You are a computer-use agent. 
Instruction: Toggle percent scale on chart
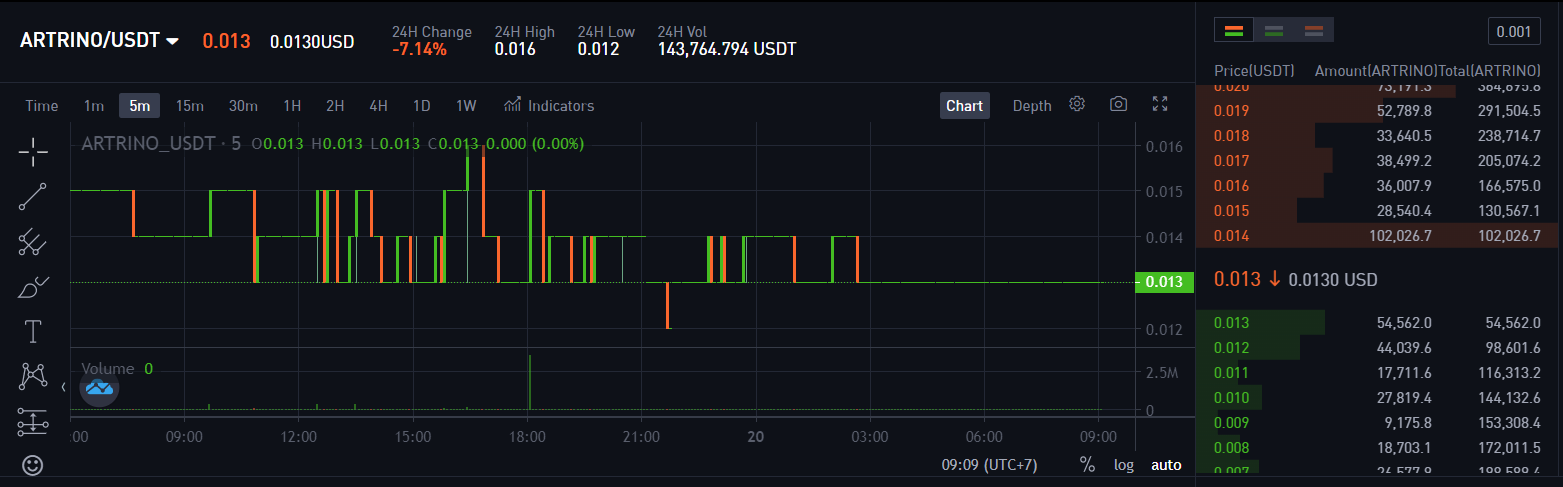point(1087,465)
